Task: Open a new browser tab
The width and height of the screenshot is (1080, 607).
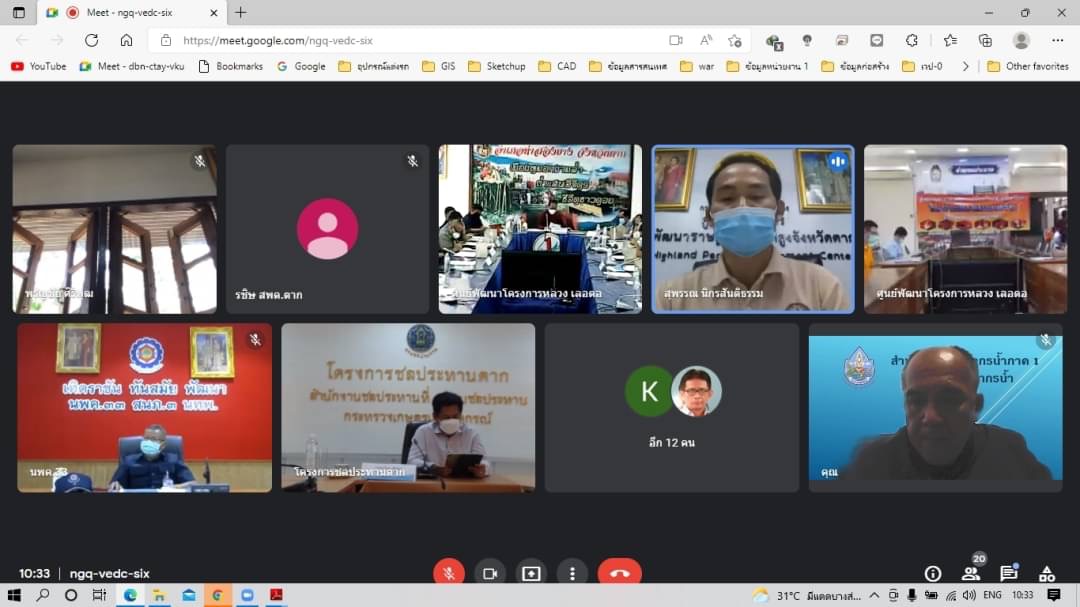Action: click(240, 12)
